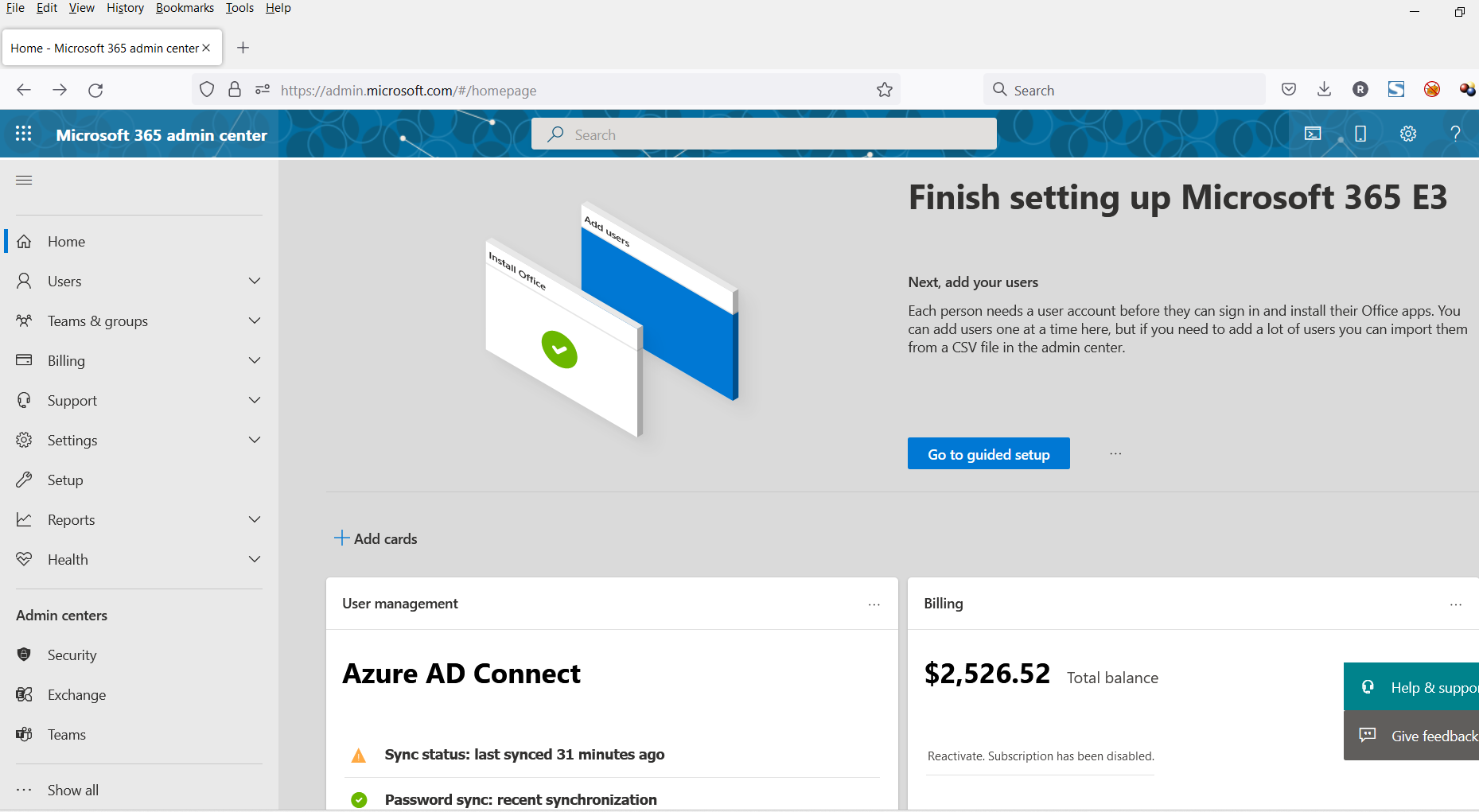
Task: Open the help question mark icon
Action: (1455, 134)
